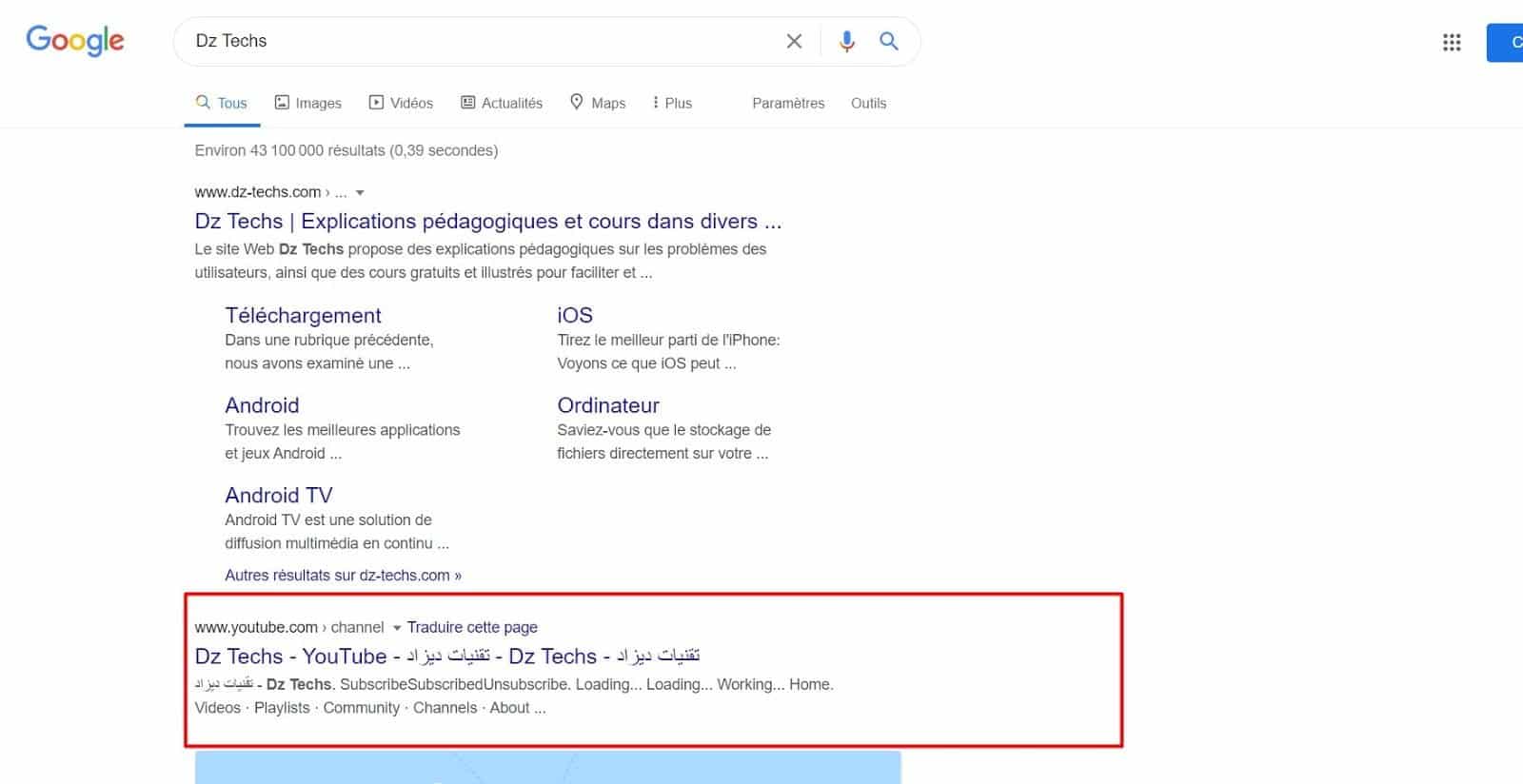Open the Maps tab
Image resolution: width=1523 pixels, height=784 pixels.
point(598,103)
